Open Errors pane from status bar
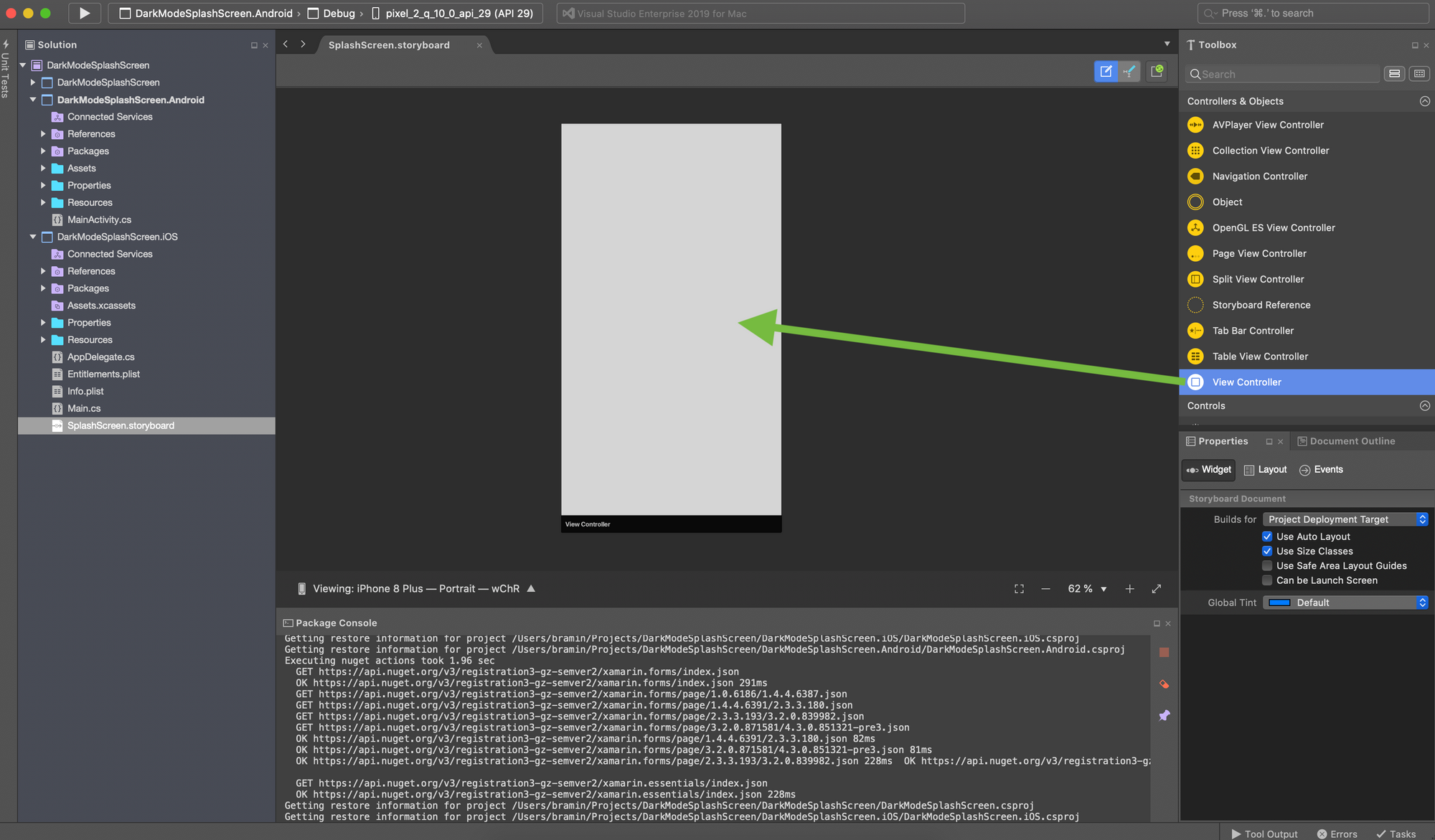The width and height of the screenshot is (1435, 840). tap(1337, 834)
